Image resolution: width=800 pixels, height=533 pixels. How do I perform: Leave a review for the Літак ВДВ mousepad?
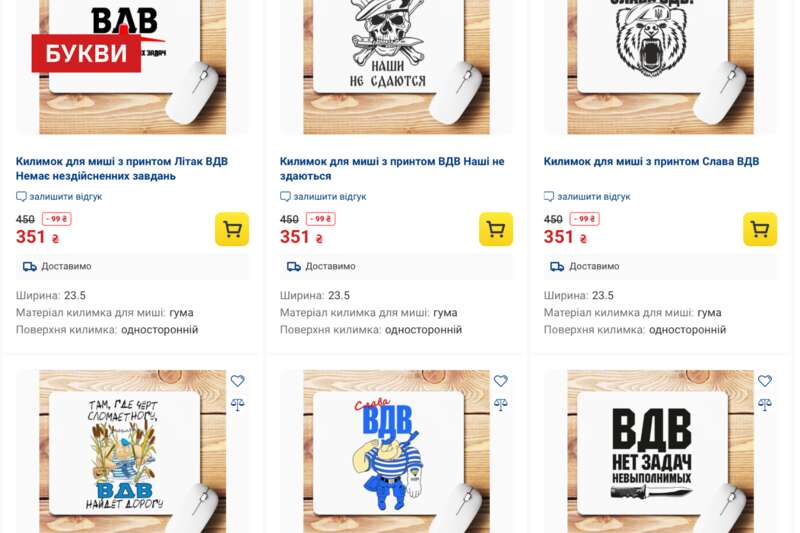[59, 197]
